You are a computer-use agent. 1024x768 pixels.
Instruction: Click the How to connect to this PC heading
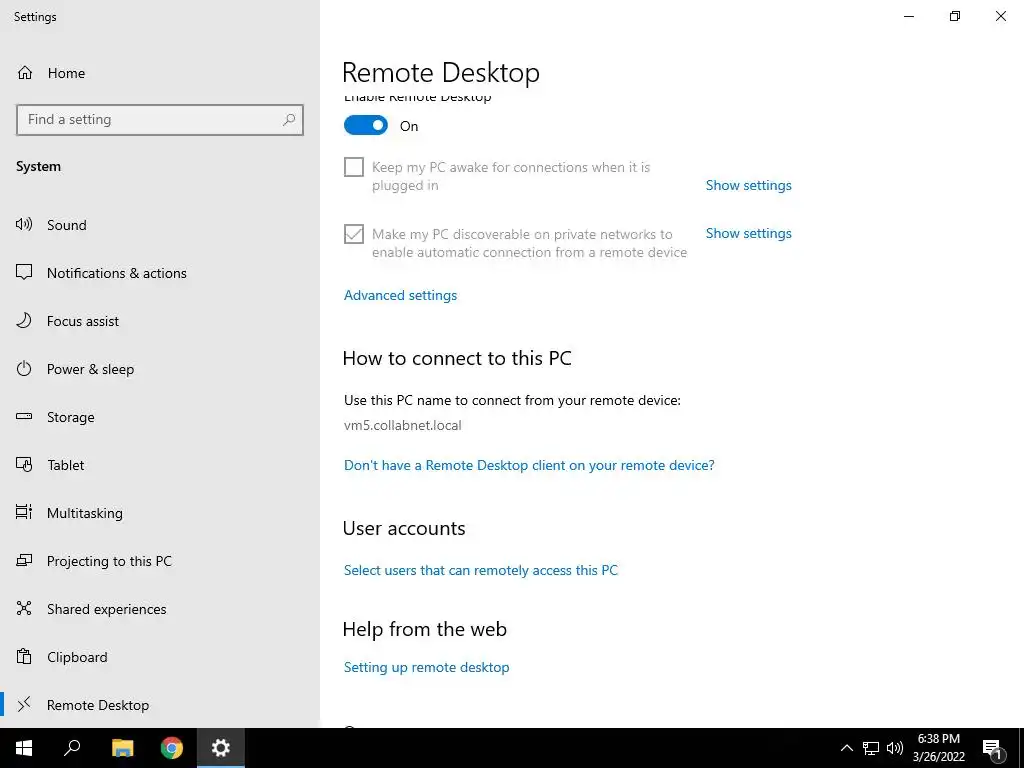(457, 358)
